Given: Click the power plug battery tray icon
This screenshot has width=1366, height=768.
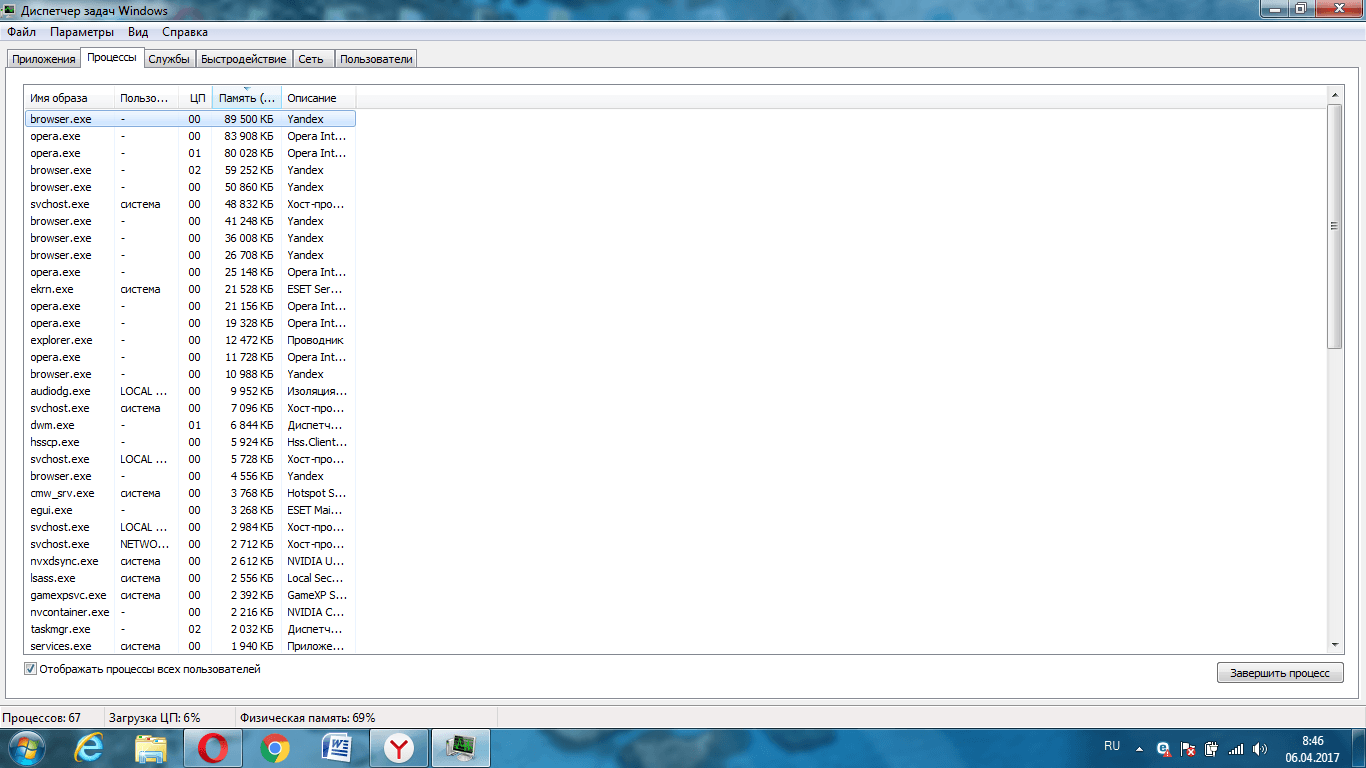Looking at the screenshot, I should [x=1212, y=747].
